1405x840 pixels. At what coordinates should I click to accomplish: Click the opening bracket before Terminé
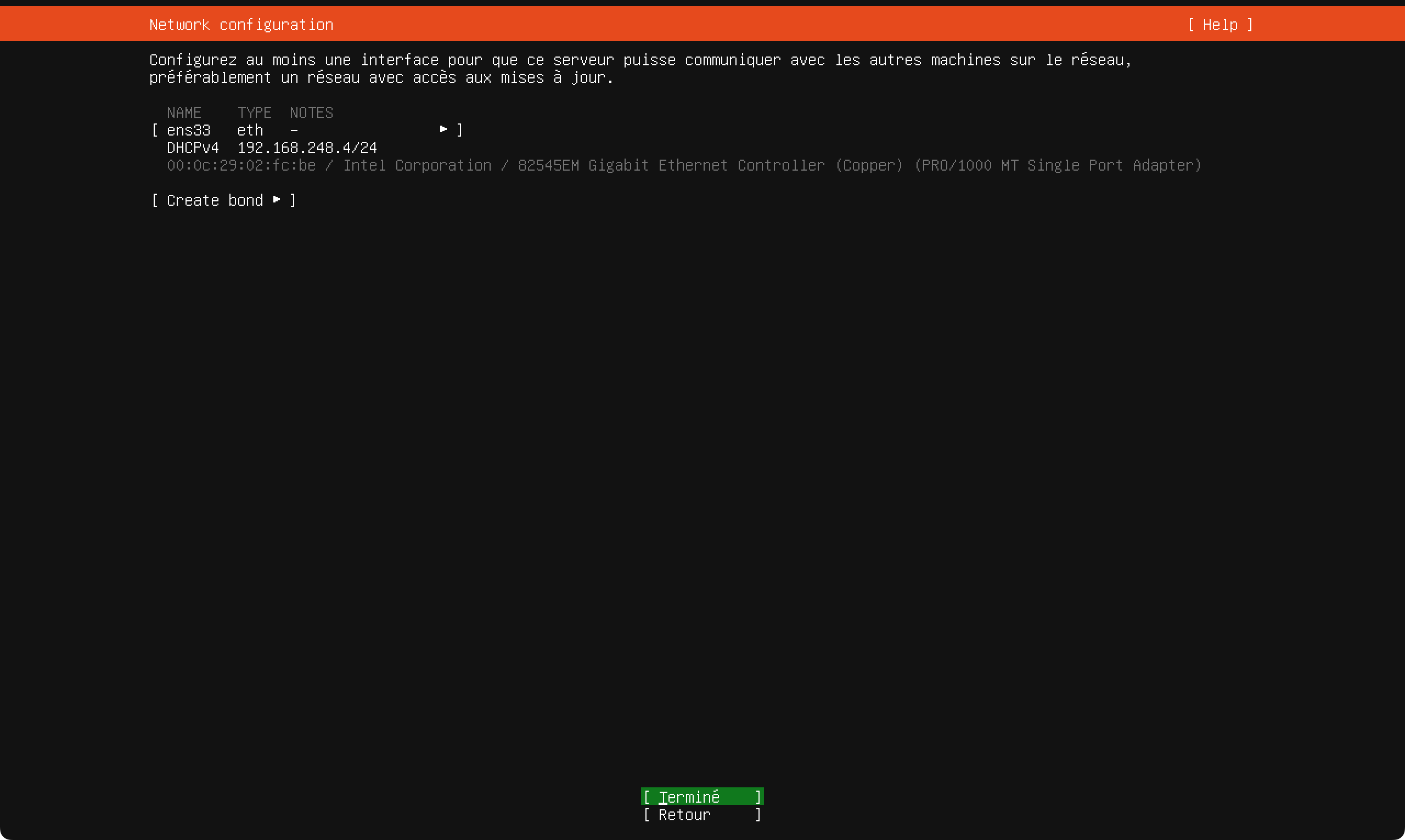pyautogui.click(x=647, y=797)
